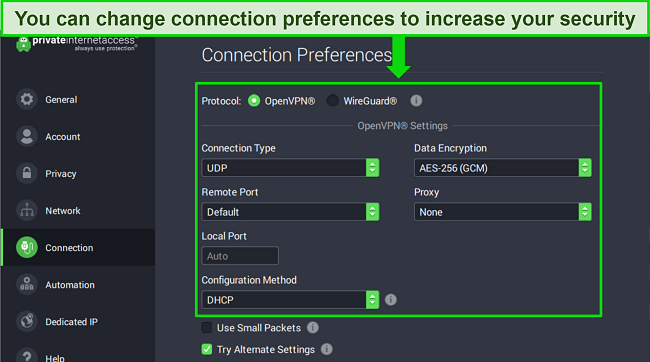650x362 pixels.
Task: Select the WireGuard protocol radio button
Action: pyautogui.click(x=332, y=101)
